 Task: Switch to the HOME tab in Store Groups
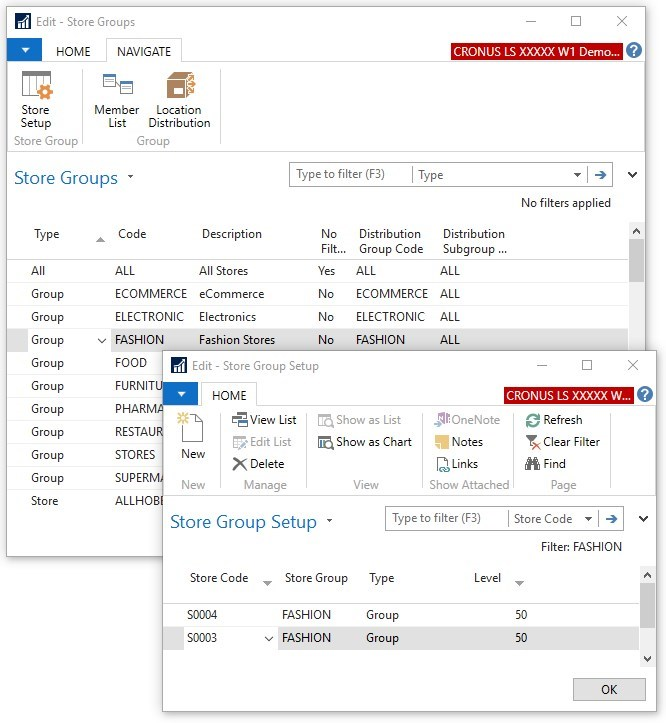pos(73,51)
